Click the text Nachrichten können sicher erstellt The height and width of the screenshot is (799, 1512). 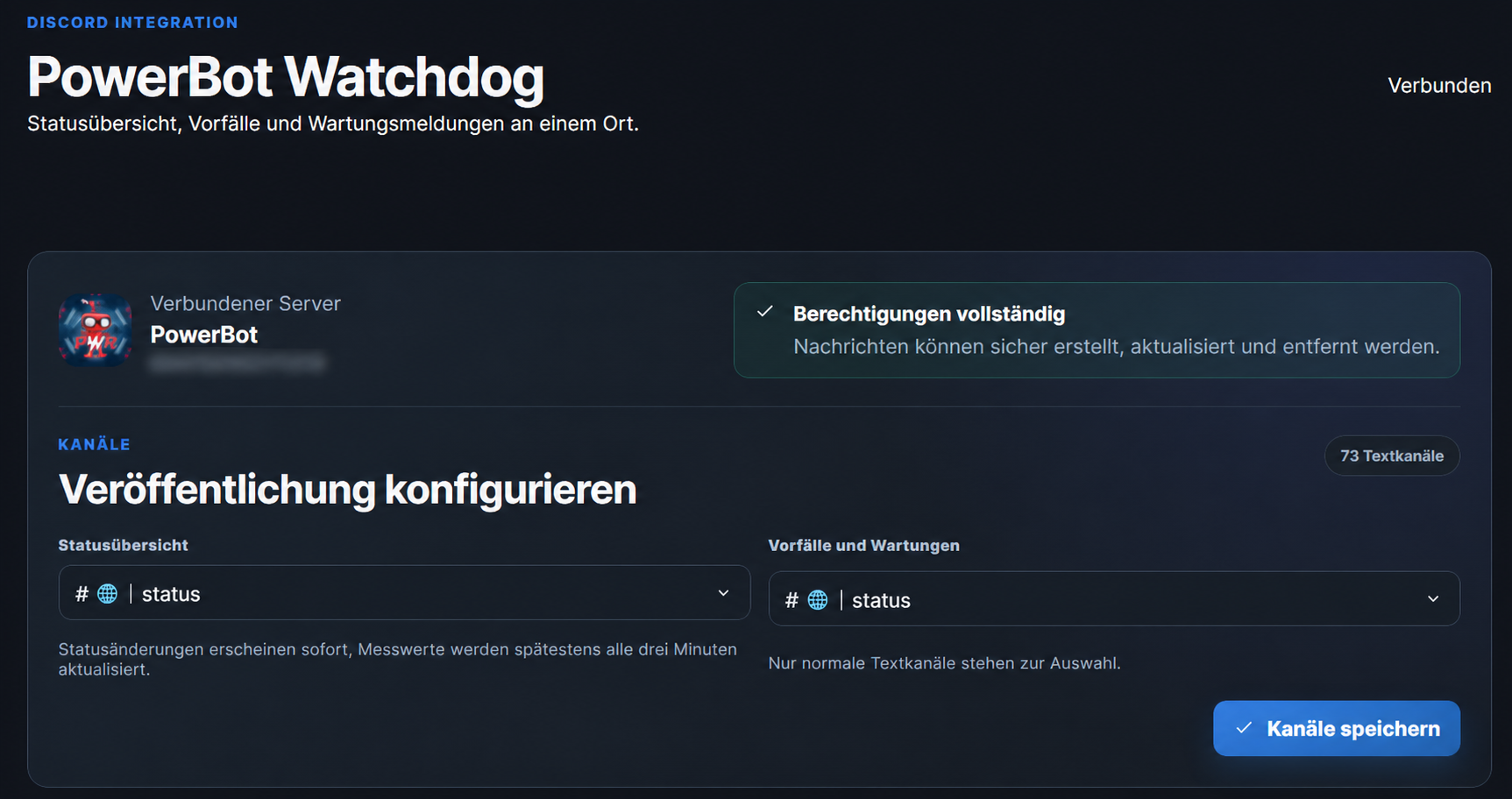pyautogui.click(x=1117, y=347)
